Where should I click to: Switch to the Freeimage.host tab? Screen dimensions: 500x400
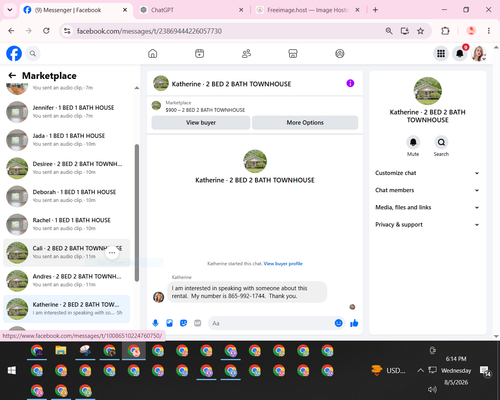[x=308, y=10]
